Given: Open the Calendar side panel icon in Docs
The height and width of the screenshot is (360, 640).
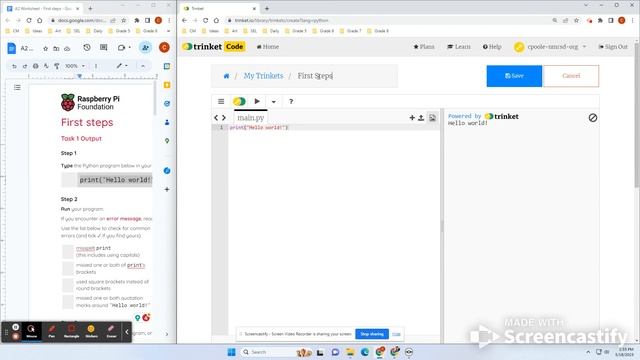Looking at the screenshot, I should click(167, 66).
